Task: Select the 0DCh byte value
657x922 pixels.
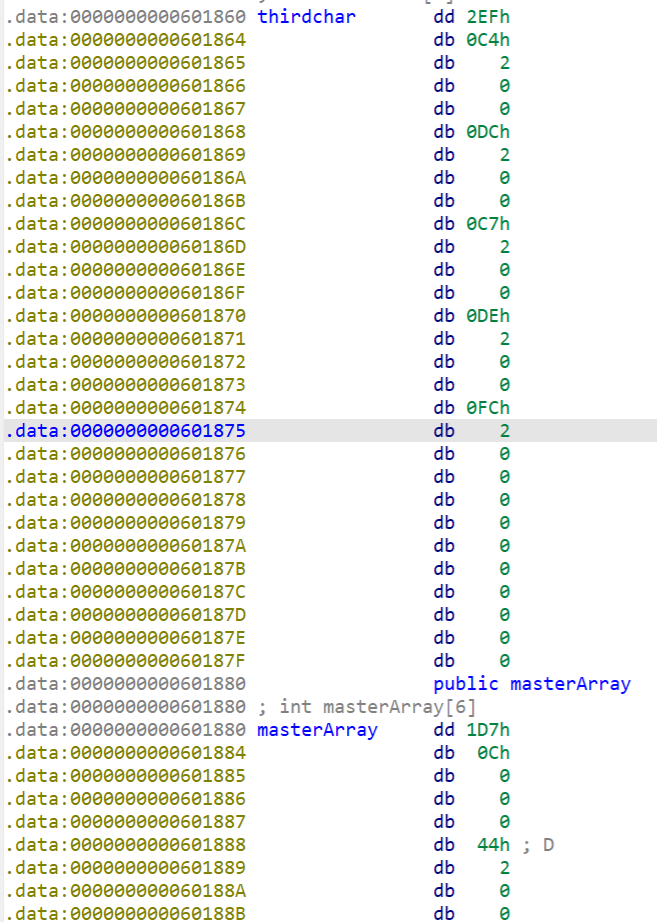Action: tap(485, 132)
